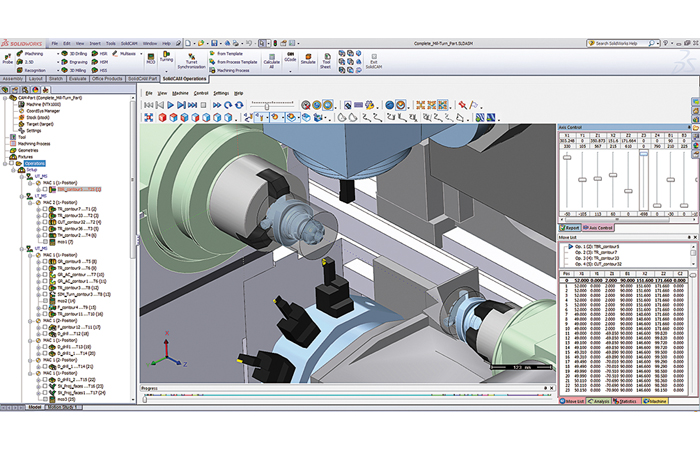Collapse the CAM-Part root tree node

(x=5, y=98)
